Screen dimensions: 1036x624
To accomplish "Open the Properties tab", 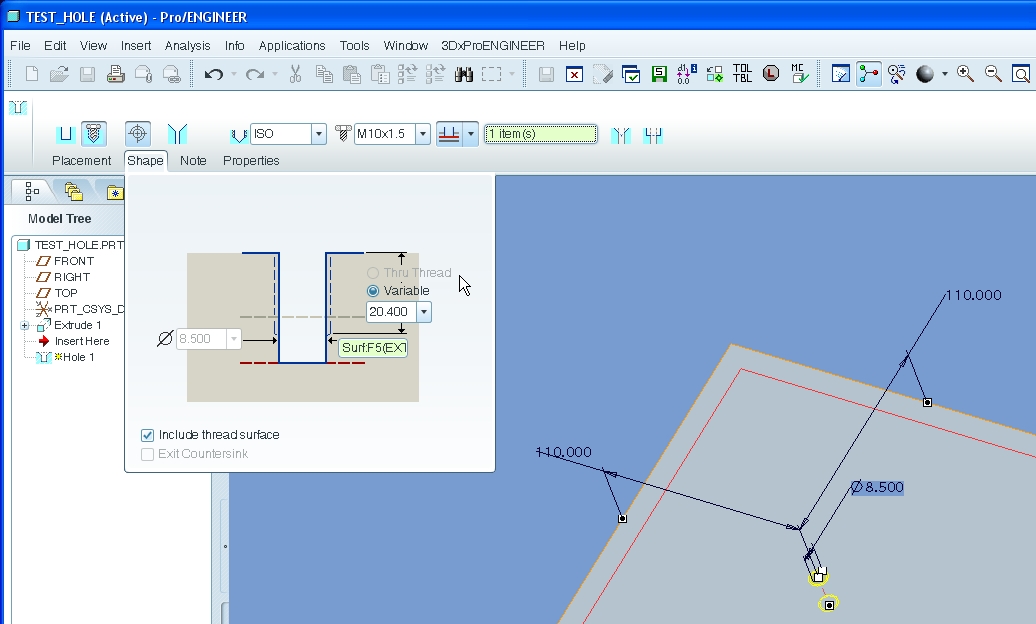I will (x=251, y=161).
